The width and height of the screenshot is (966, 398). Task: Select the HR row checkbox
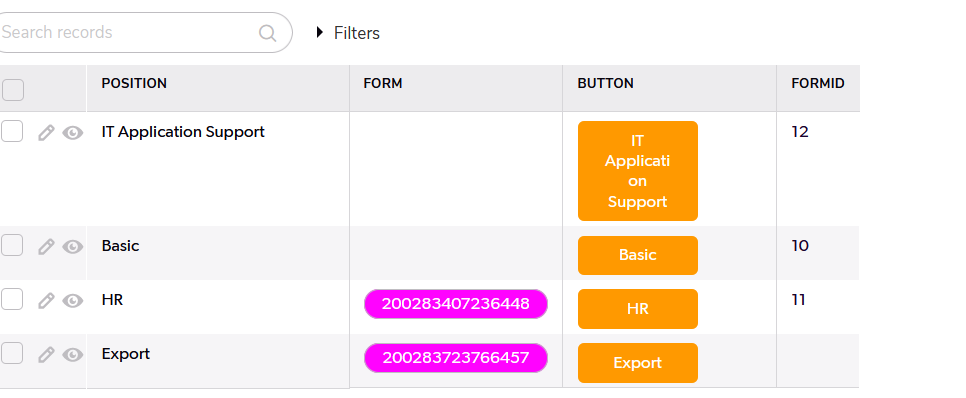coord(12,299)
